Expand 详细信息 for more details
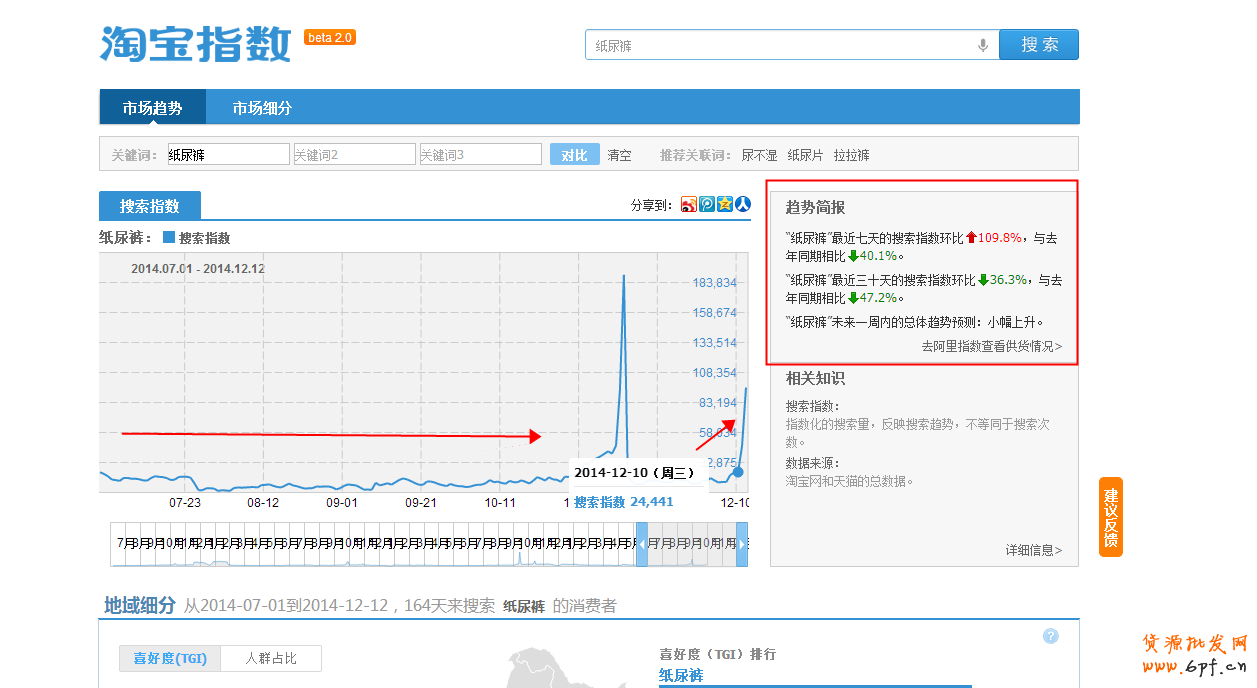Image resolution: width=1257 pixels, height=688 pixels. pyautogui.click(x=1033, y=550)
